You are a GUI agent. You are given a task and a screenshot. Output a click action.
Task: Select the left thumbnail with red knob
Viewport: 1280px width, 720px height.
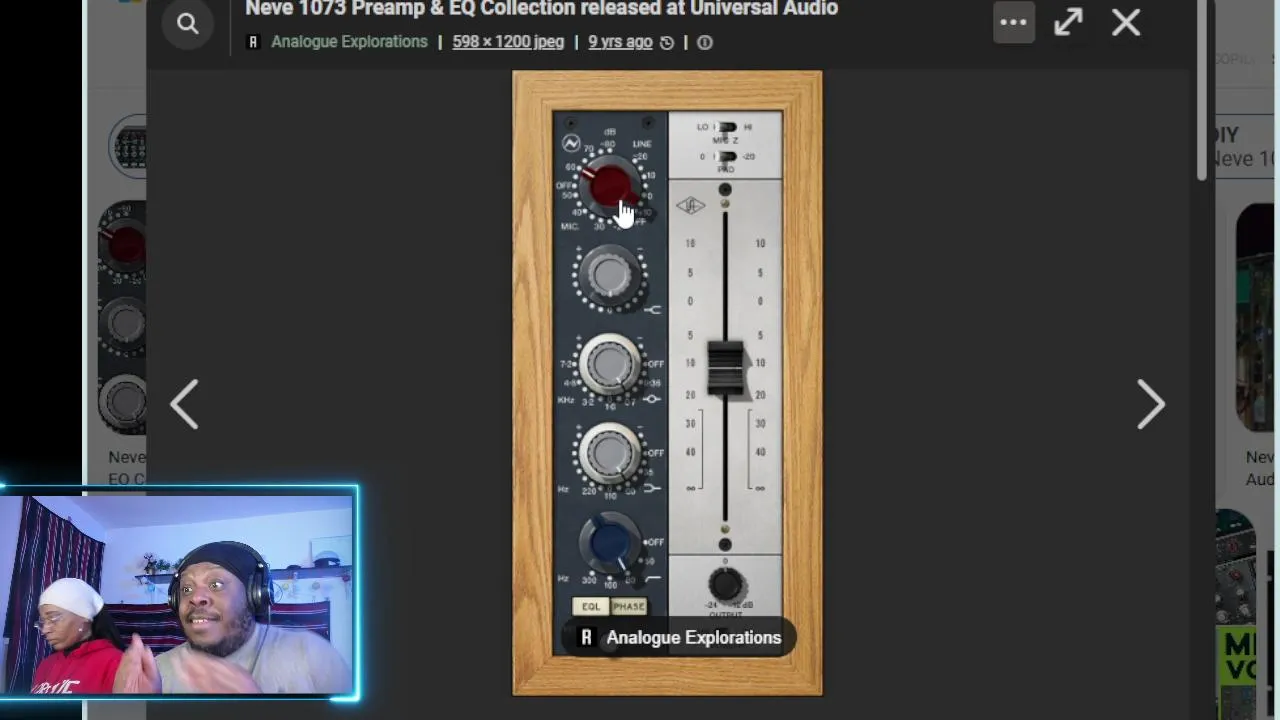click(122, 319)
